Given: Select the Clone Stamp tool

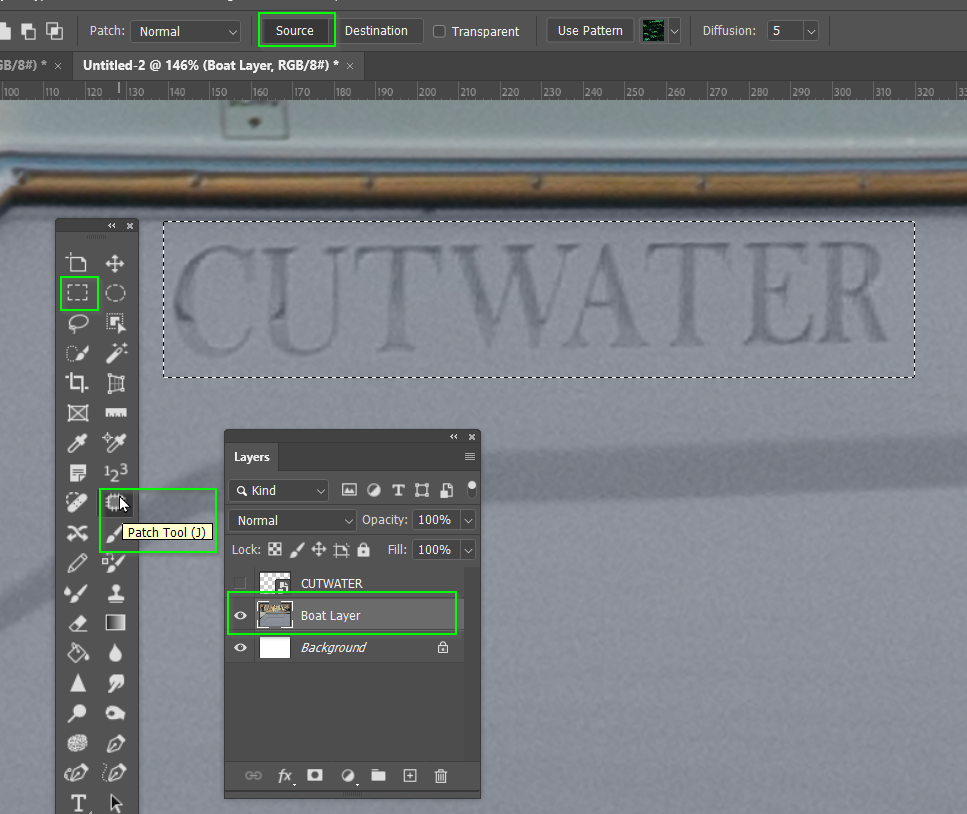Looking at the screenshot, I should 115,593.
